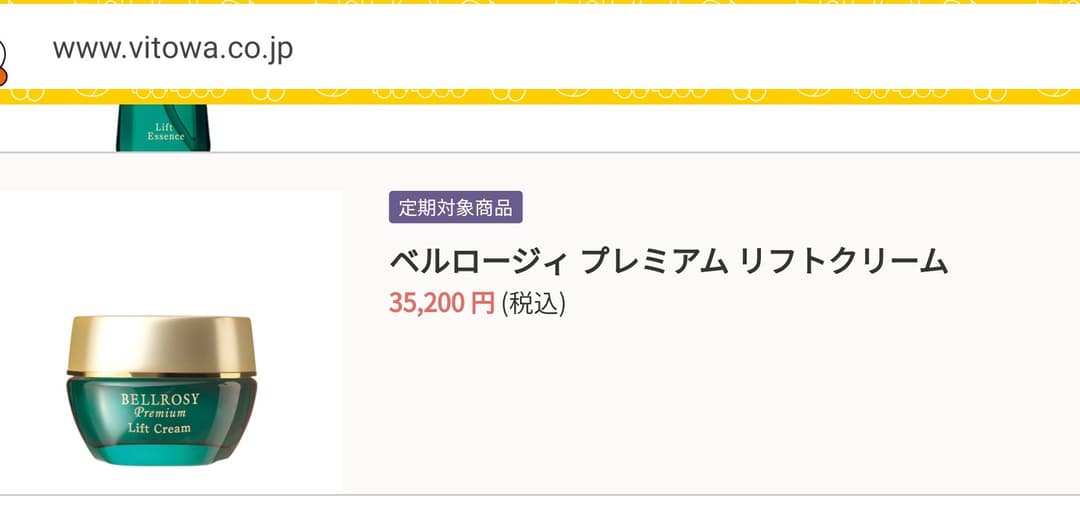Open the ベルロージィ プレミアム リフトクリーム product link
The width and height of the screenshot is (1080, 530).
(x=667, y=261)
